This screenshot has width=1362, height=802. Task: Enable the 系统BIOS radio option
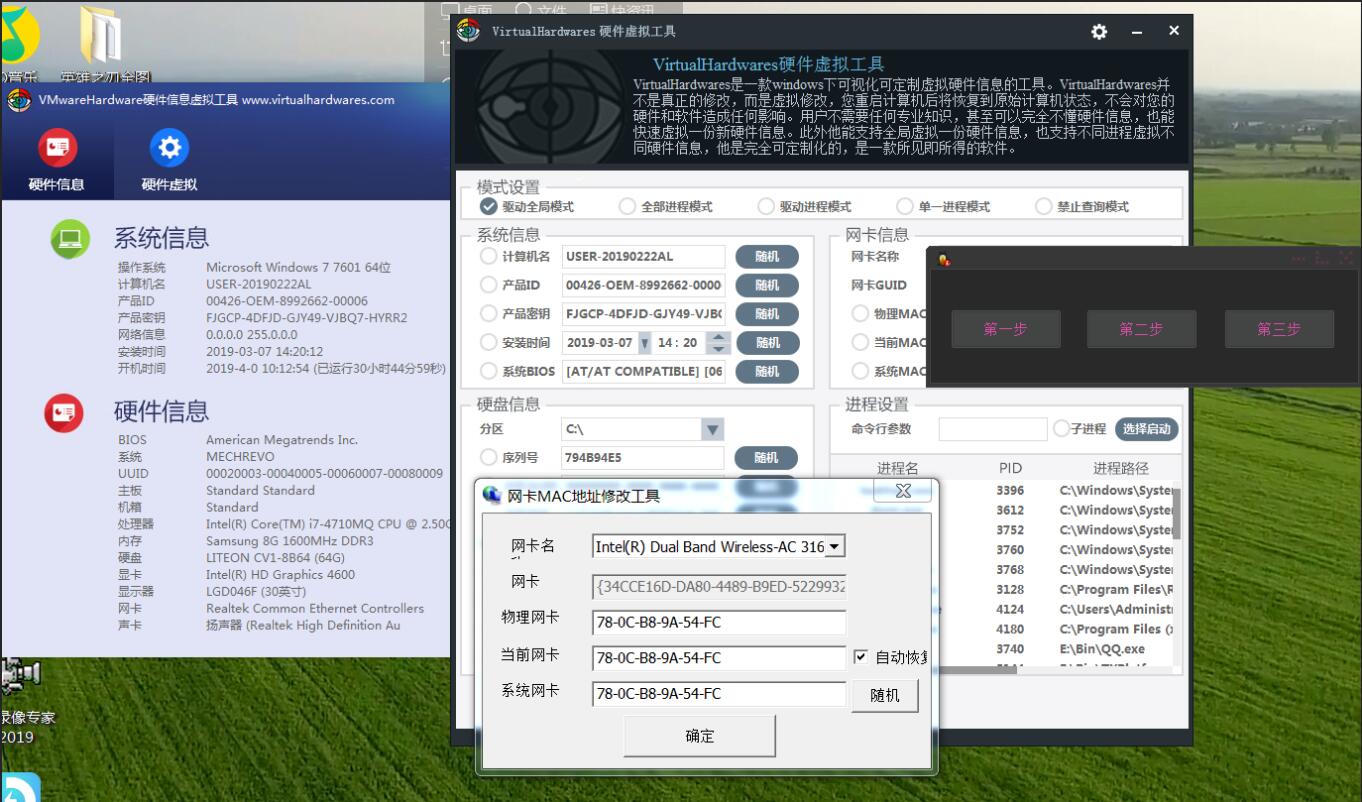point(488,371)
